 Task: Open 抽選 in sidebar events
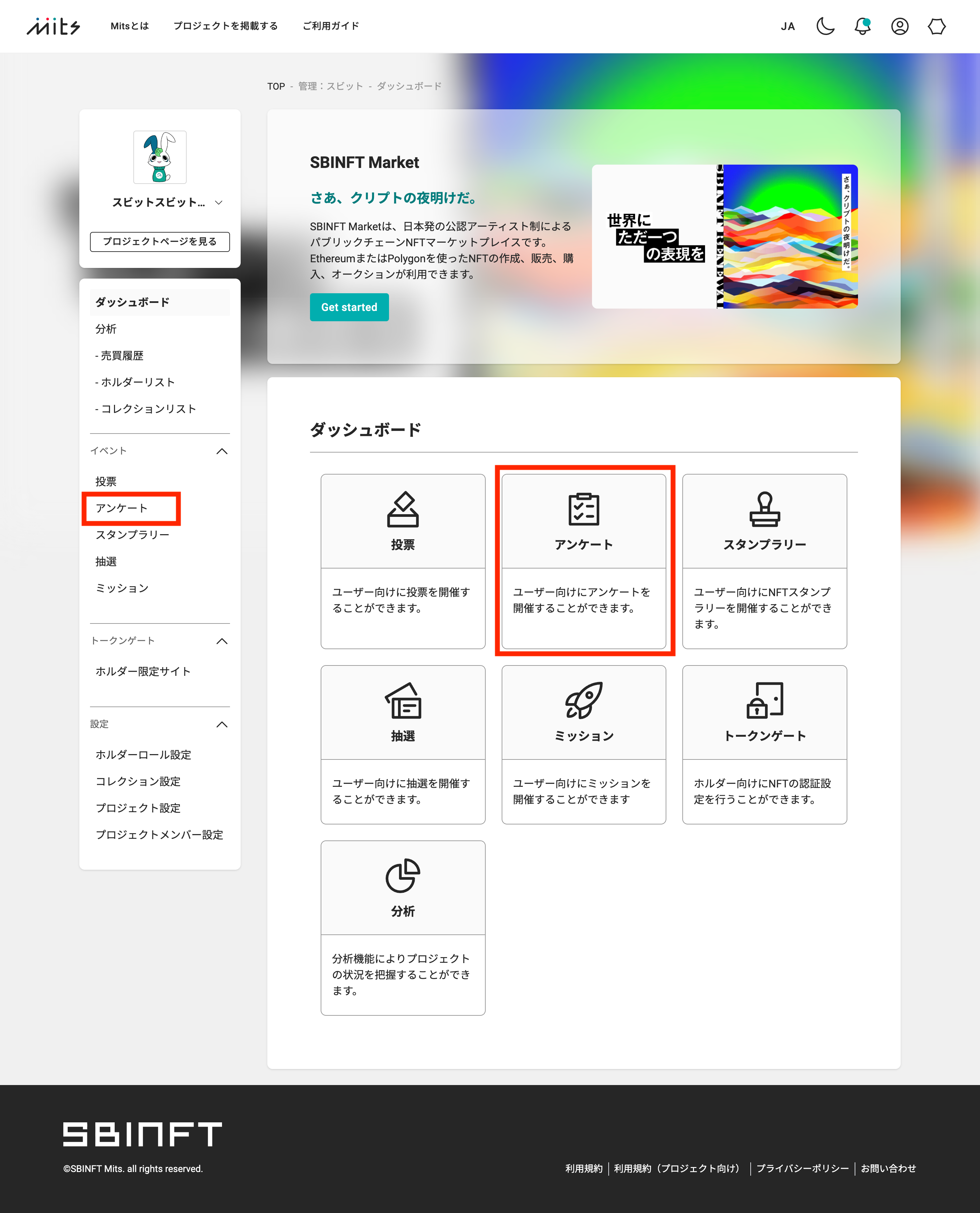coord(106,562)
